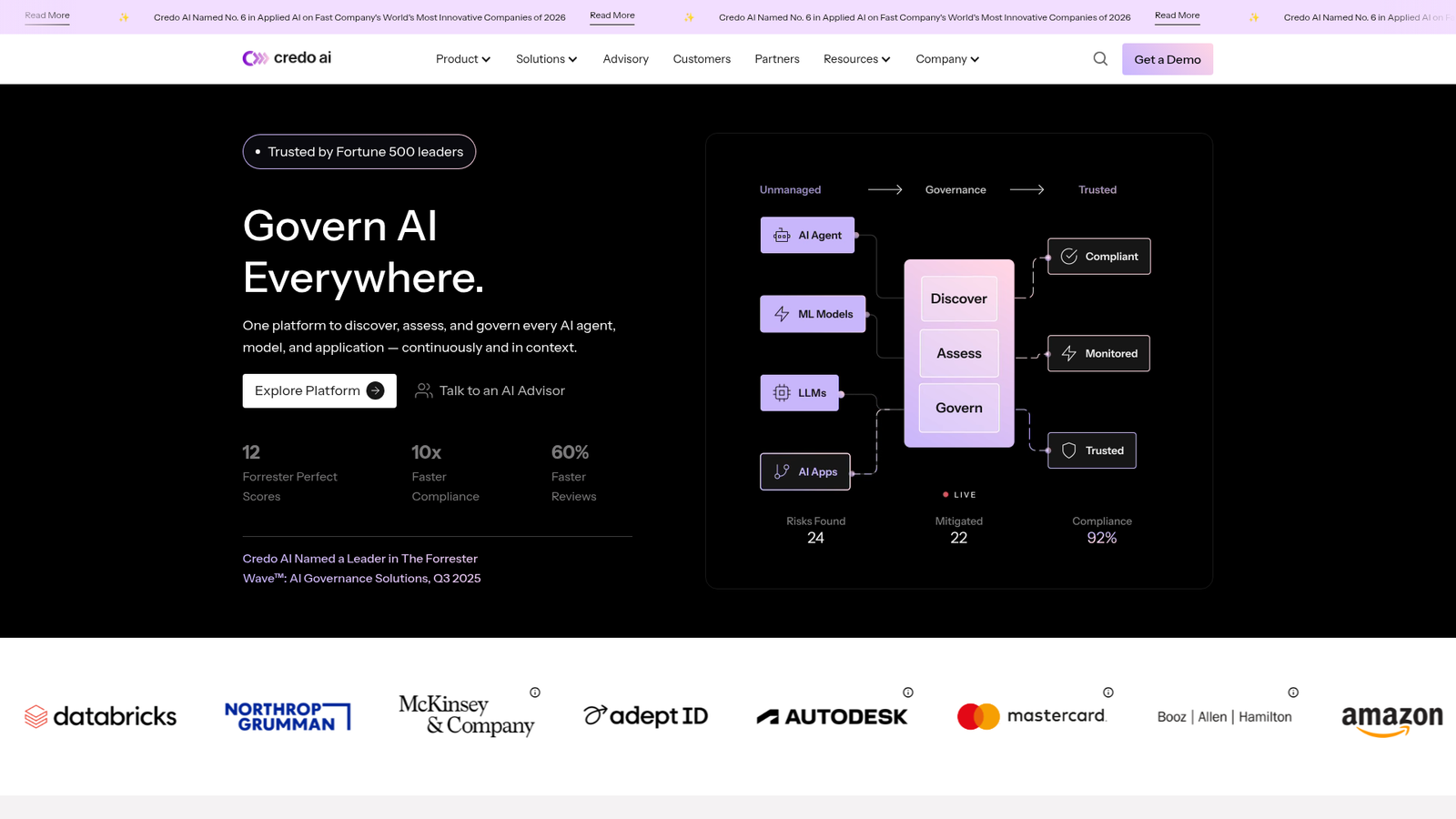This screenshot has height=819, width=1456.
Task: Open the search magnifier icon
Action: [1100, 59]
